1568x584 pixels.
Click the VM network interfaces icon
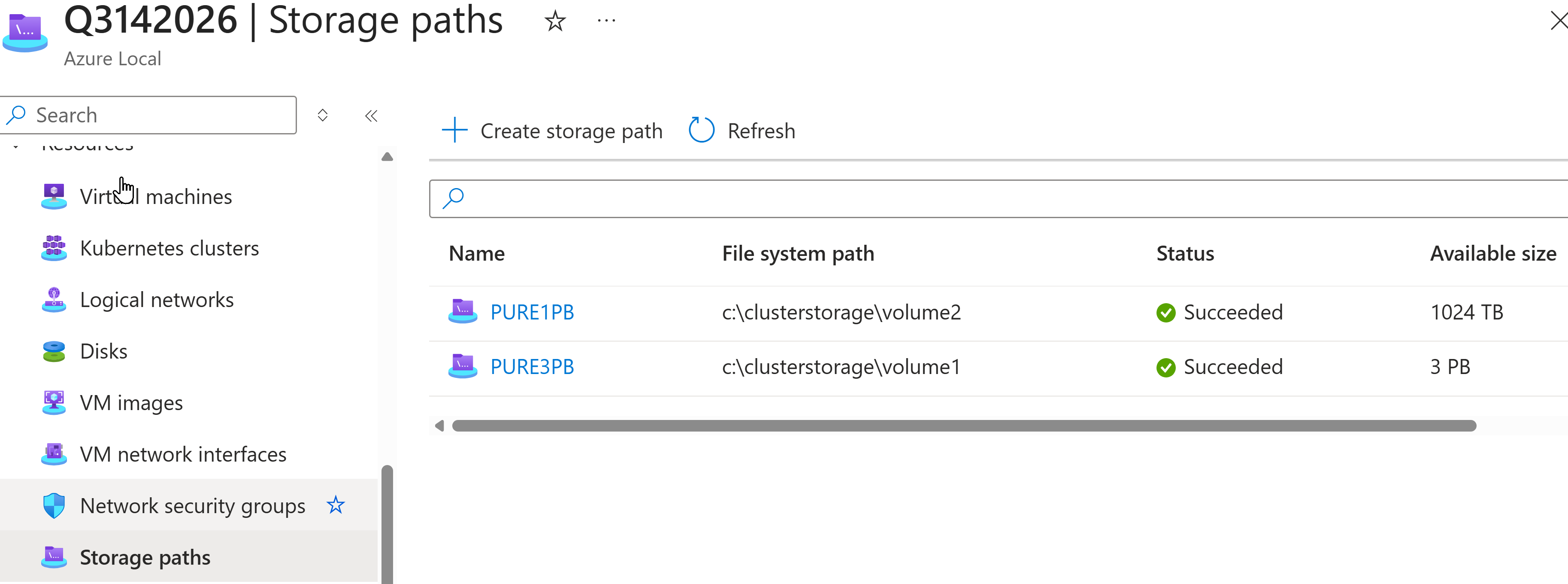pos(54,454)
